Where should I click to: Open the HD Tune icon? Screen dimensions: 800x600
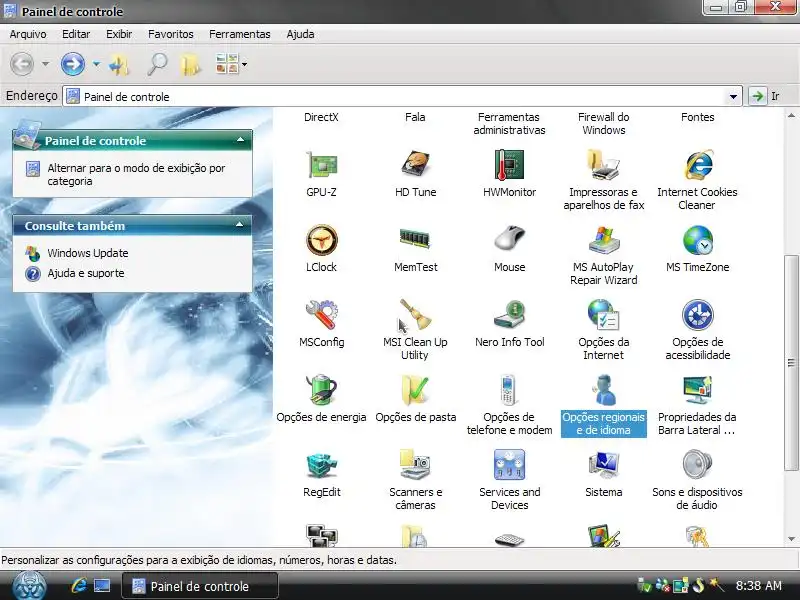415,165
